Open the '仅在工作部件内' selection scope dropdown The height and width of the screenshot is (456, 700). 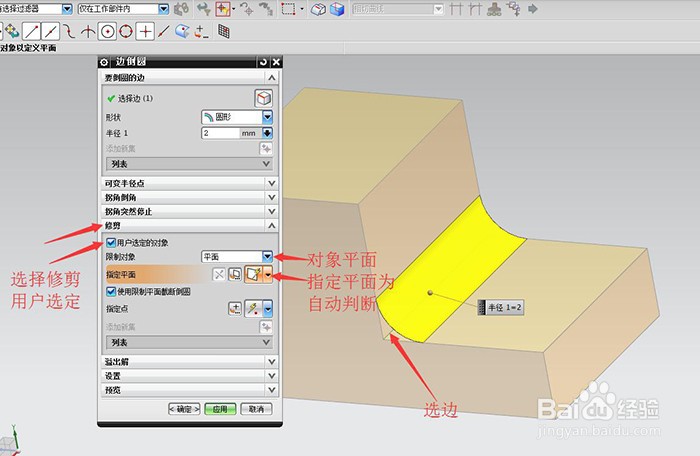coord(163,8)
